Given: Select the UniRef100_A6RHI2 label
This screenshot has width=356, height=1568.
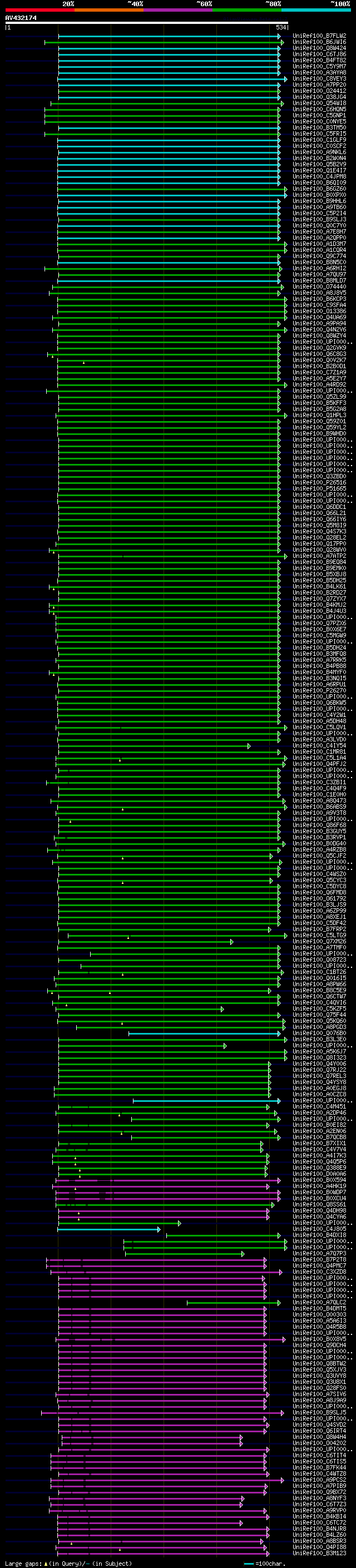Looking at the screenshot, I should point(319,269).
